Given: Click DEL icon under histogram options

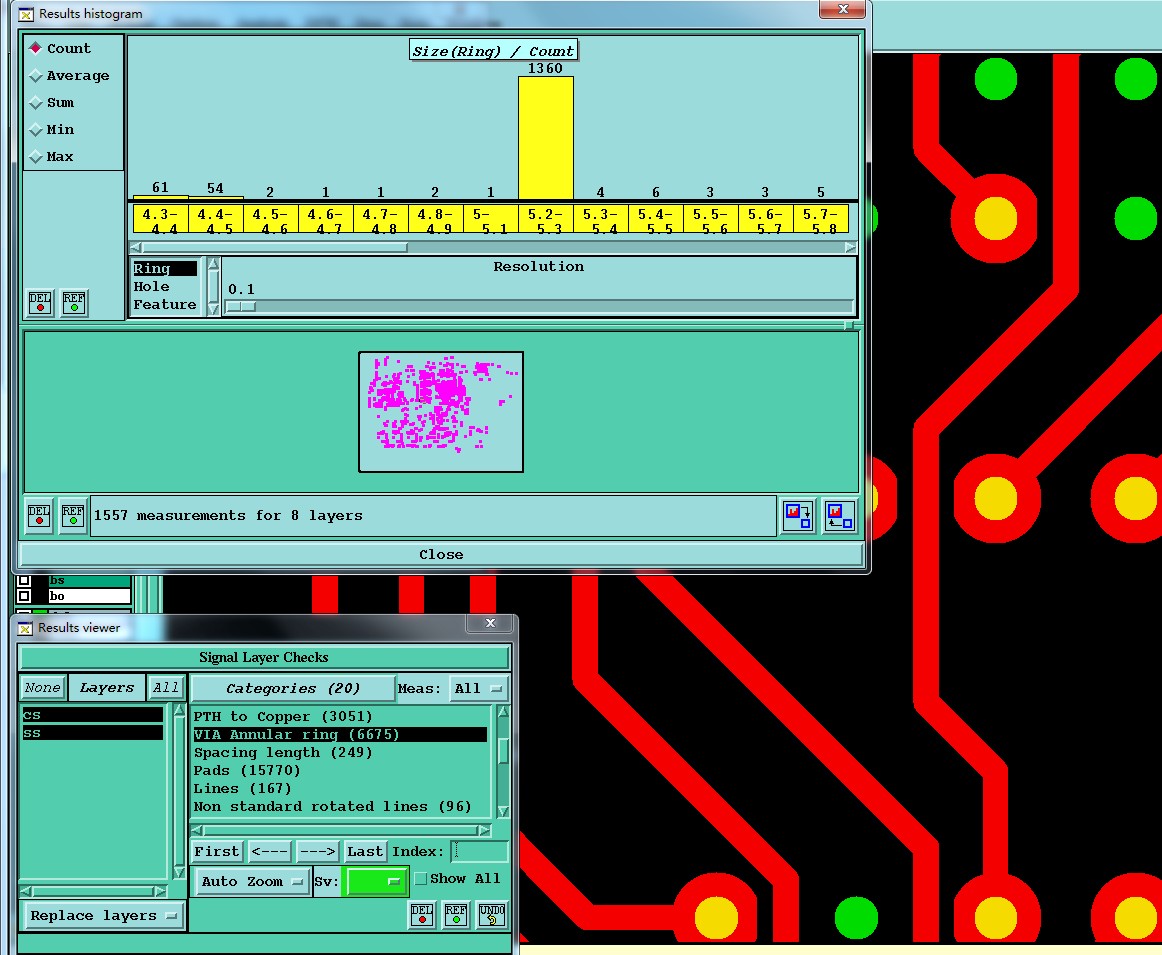Looking at the screenshot, I should coord(40,302).
